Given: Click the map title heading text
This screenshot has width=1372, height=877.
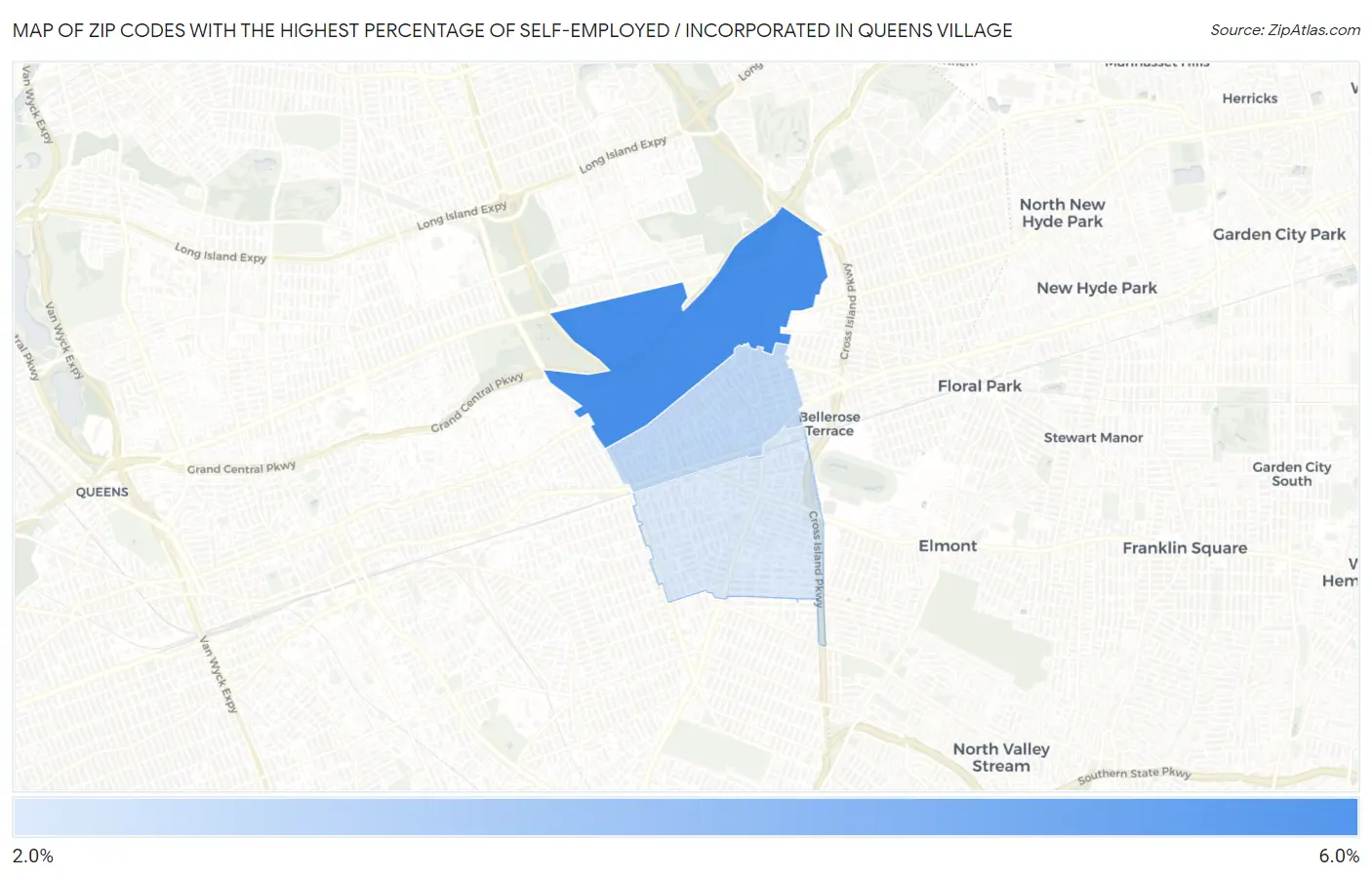Looking at the screenshot, I should [x=512, y=30].
